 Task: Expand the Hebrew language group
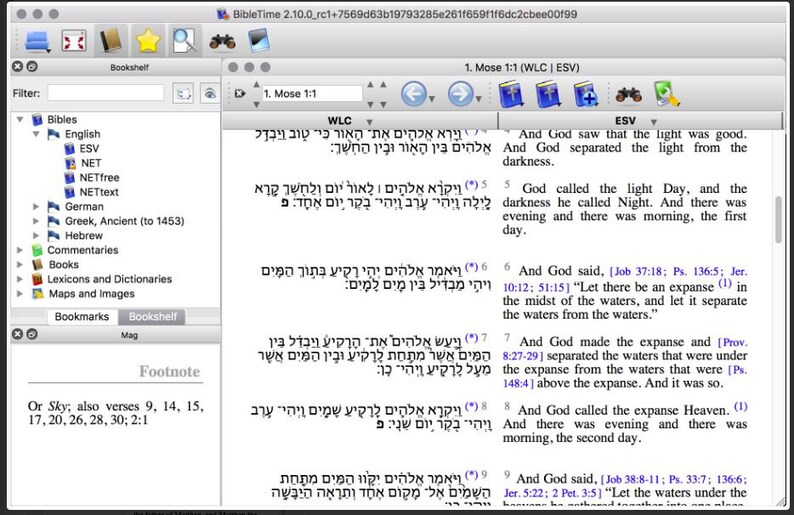click(36, 235)
